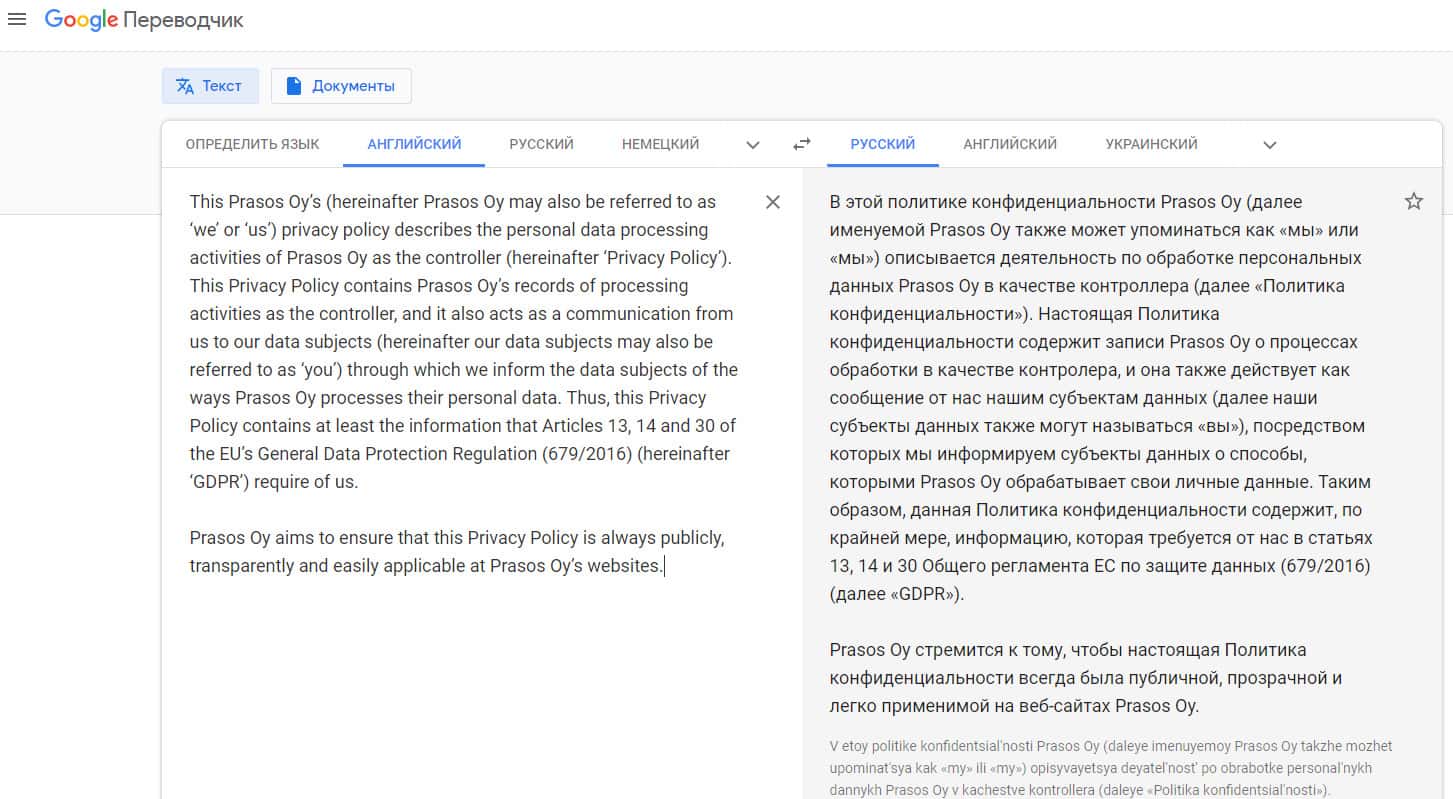Select Украинский as target language
The image size is (1453, 799).
pos(1151,144)
